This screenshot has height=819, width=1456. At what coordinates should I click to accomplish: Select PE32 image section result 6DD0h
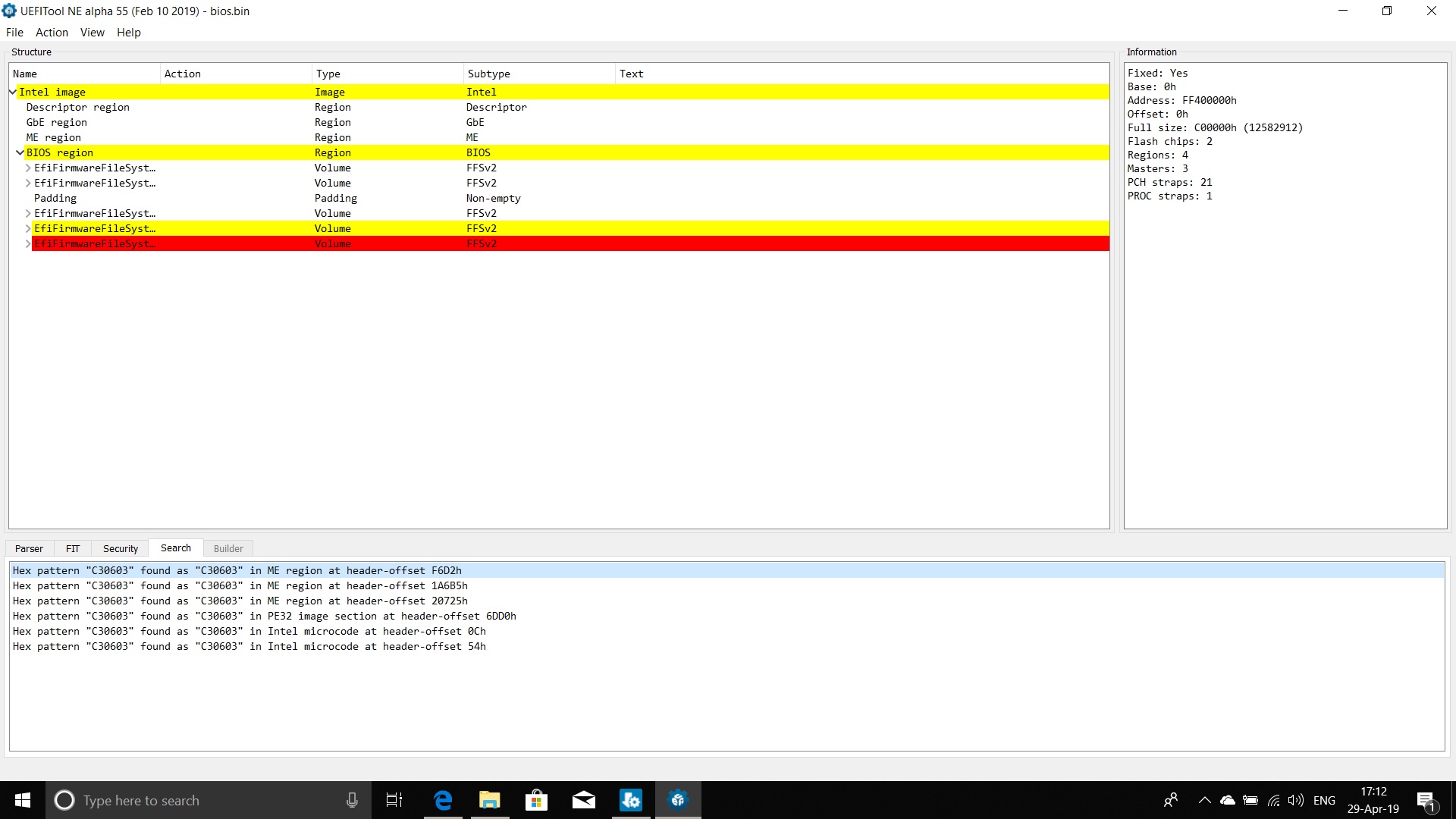coord(727,616)
